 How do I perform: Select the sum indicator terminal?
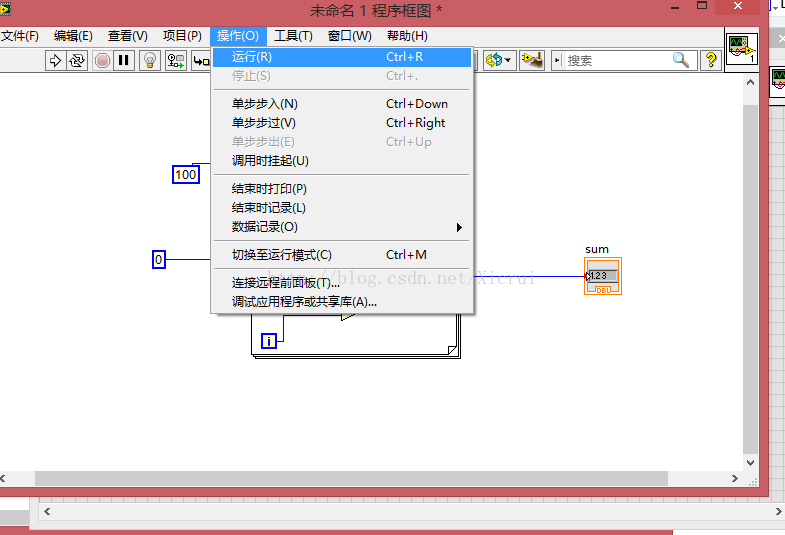point(603,276)
